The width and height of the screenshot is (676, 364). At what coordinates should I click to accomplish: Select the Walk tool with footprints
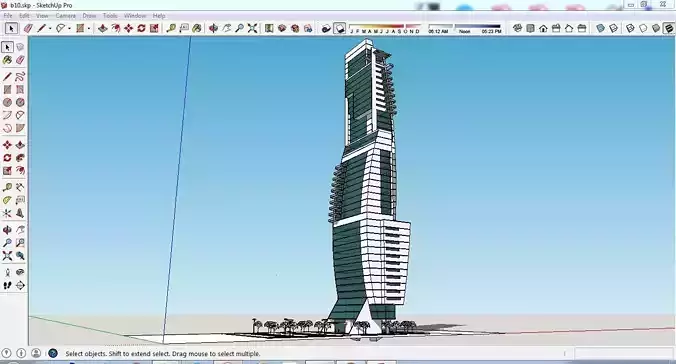click(7, 286)
